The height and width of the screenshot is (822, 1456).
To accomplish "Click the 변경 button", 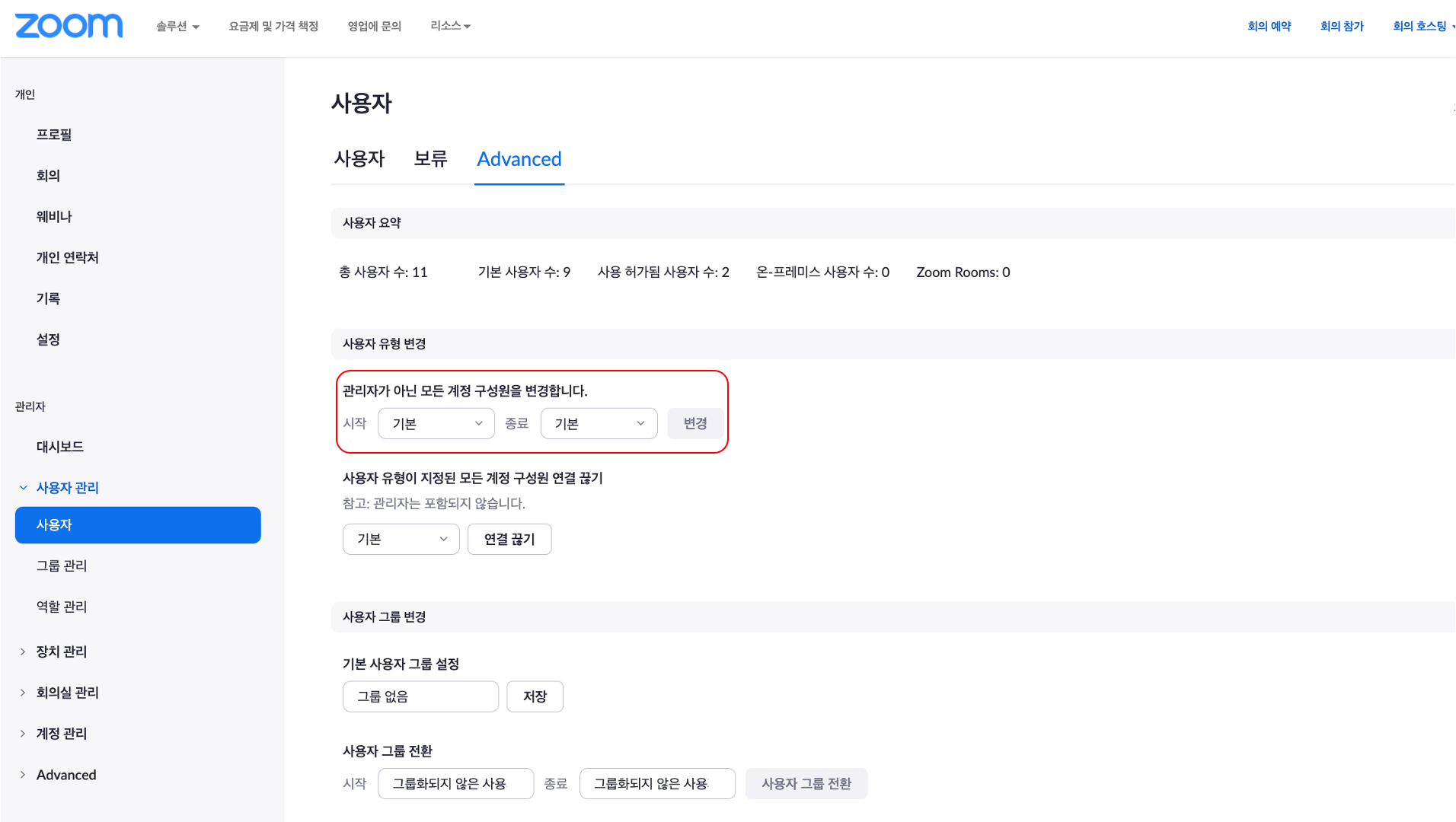I will click(x=695, y=424).
